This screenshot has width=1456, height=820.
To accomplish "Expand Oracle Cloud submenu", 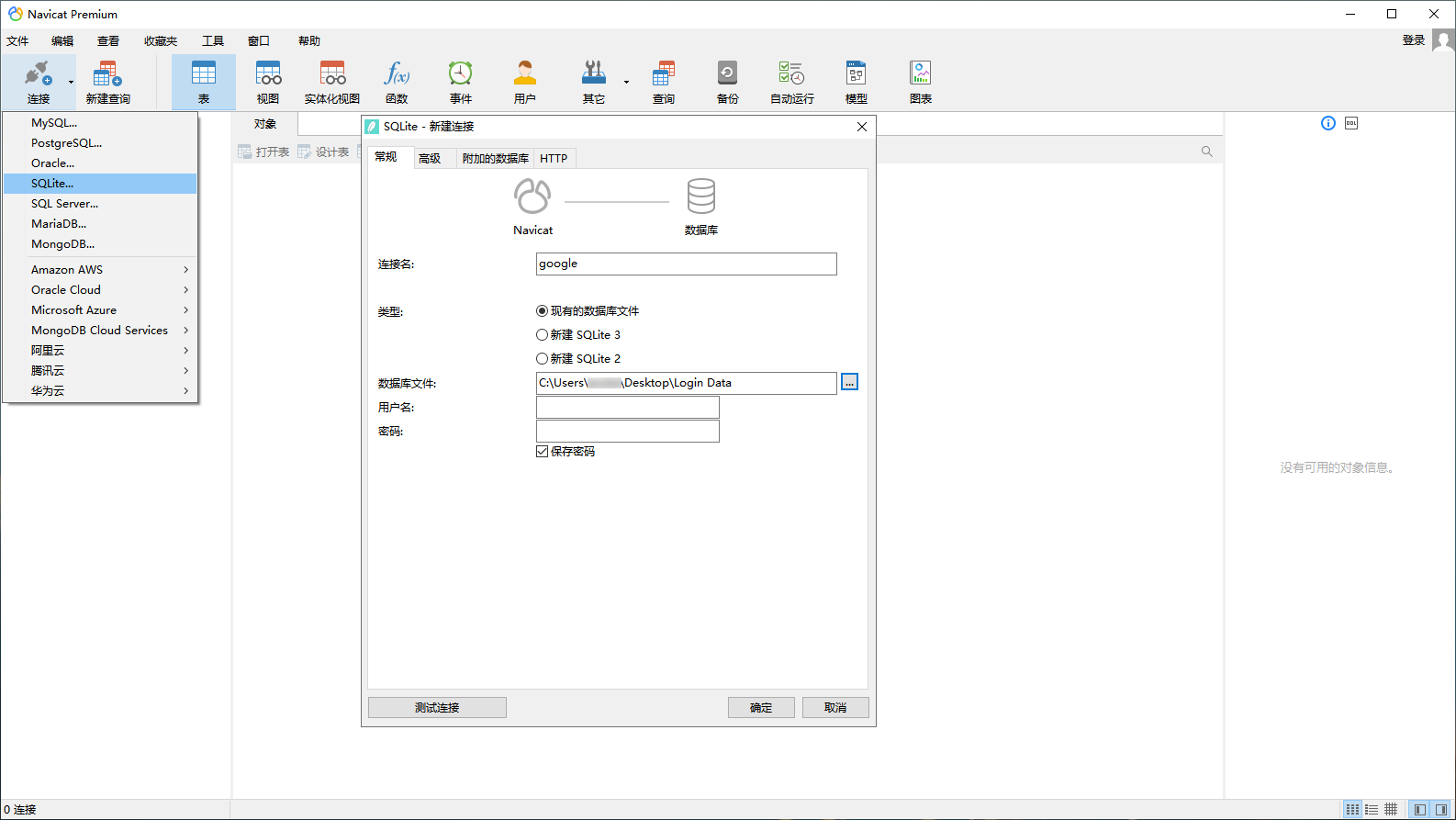I will pyautogui.click(x=101, y=290).
